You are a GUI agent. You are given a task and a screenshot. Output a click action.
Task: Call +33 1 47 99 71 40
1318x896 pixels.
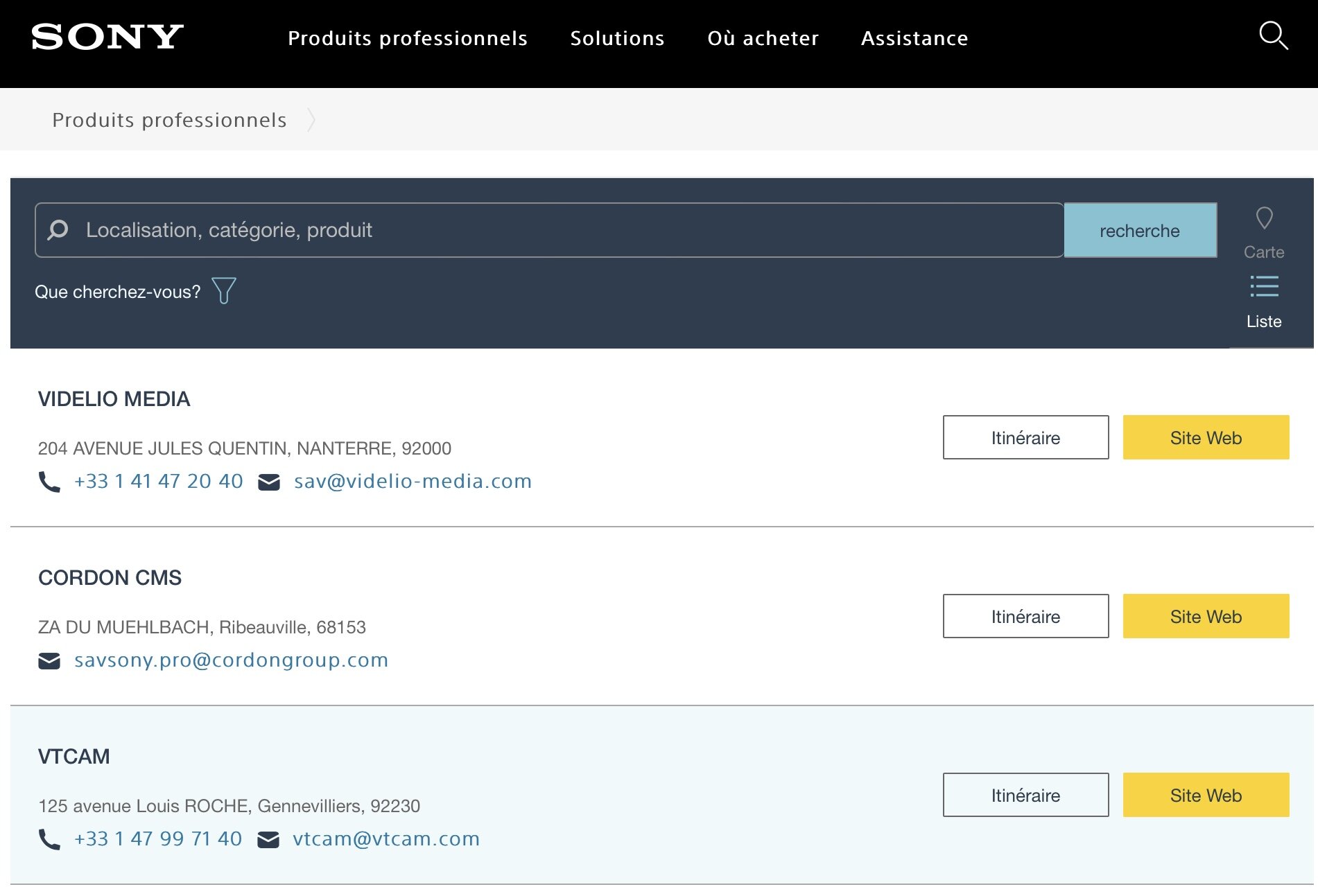point(158,838)
